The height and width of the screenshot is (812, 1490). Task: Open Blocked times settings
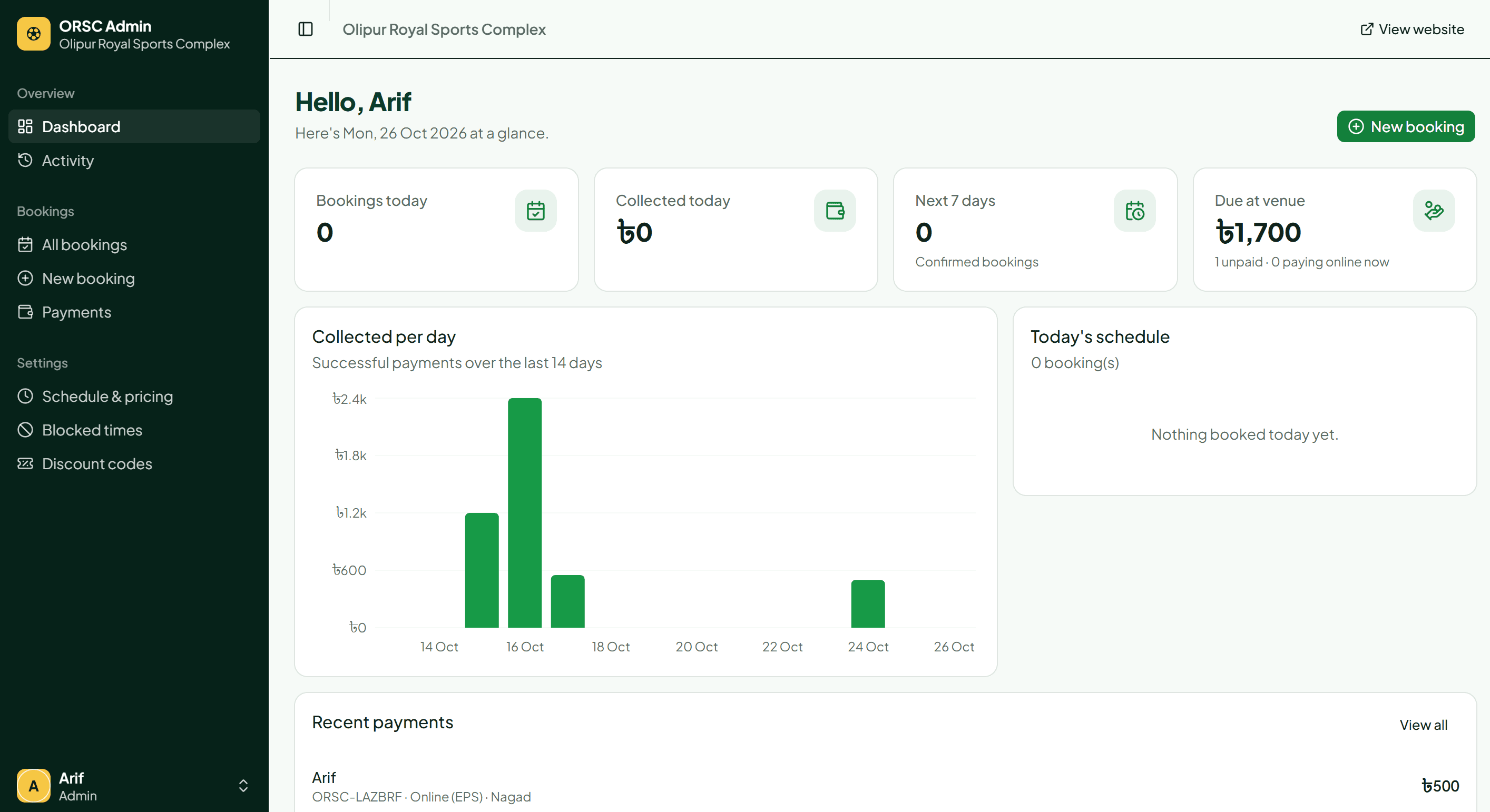[x=134, y=430]
